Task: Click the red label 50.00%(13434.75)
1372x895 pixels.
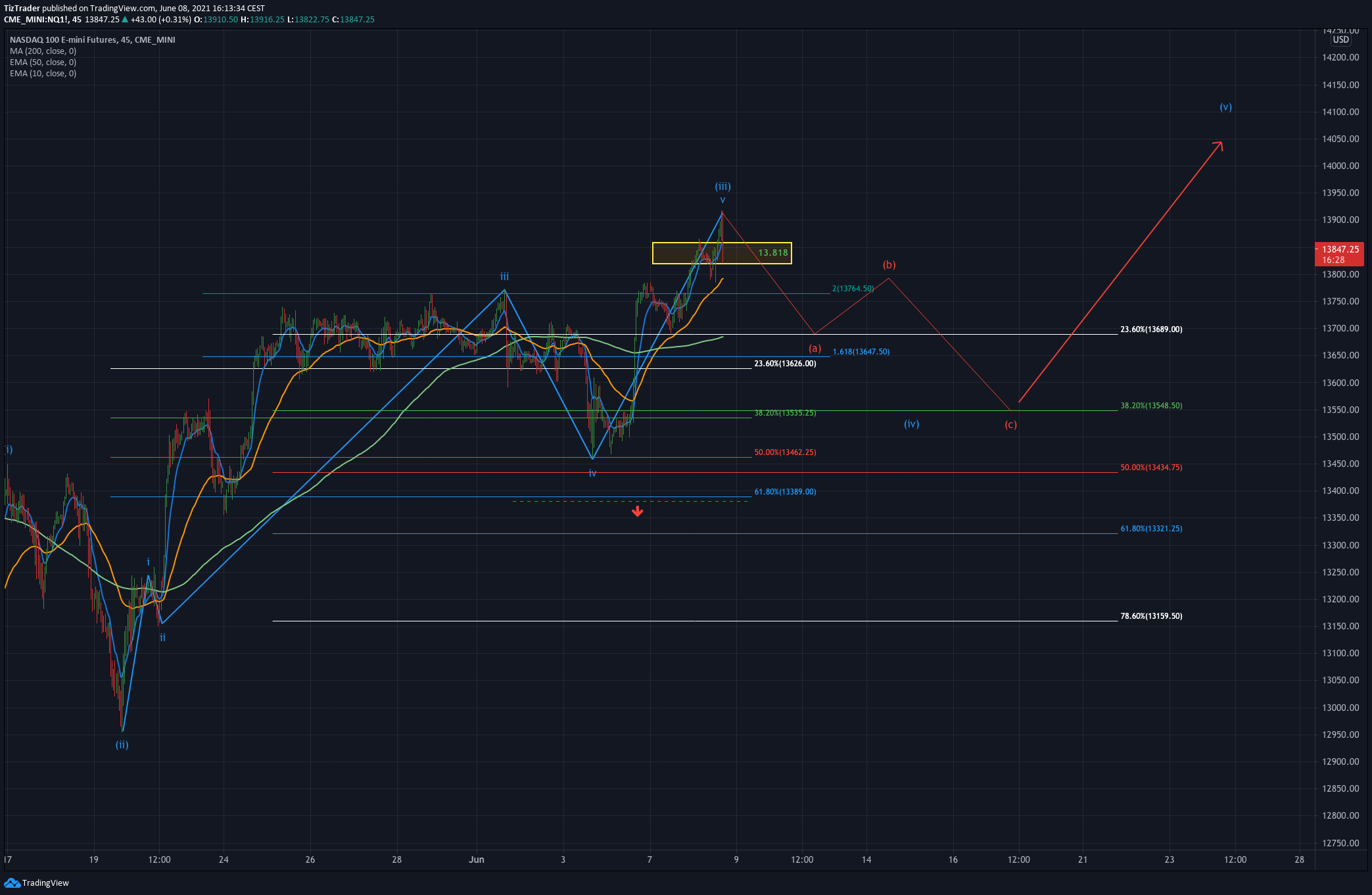Action: coord(1151,468)
